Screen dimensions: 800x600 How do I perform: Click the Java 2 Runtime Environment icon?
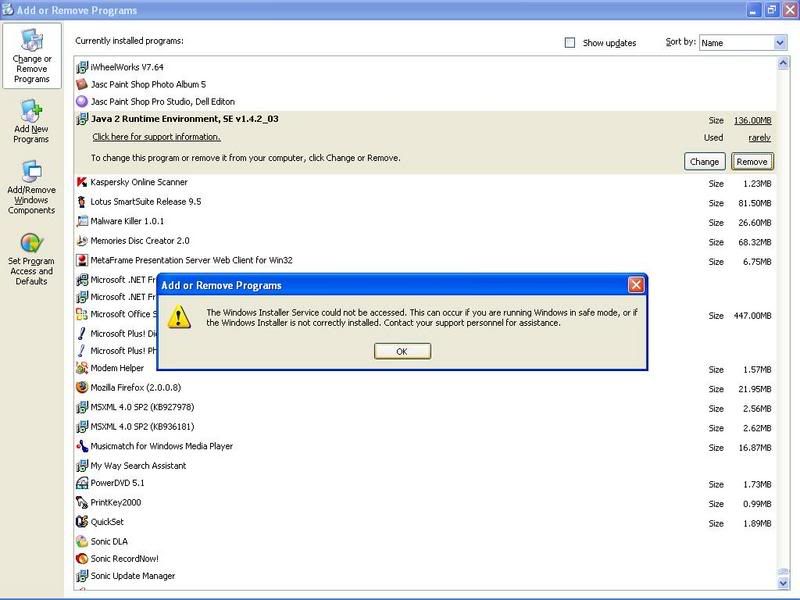[x=82, y=119]
